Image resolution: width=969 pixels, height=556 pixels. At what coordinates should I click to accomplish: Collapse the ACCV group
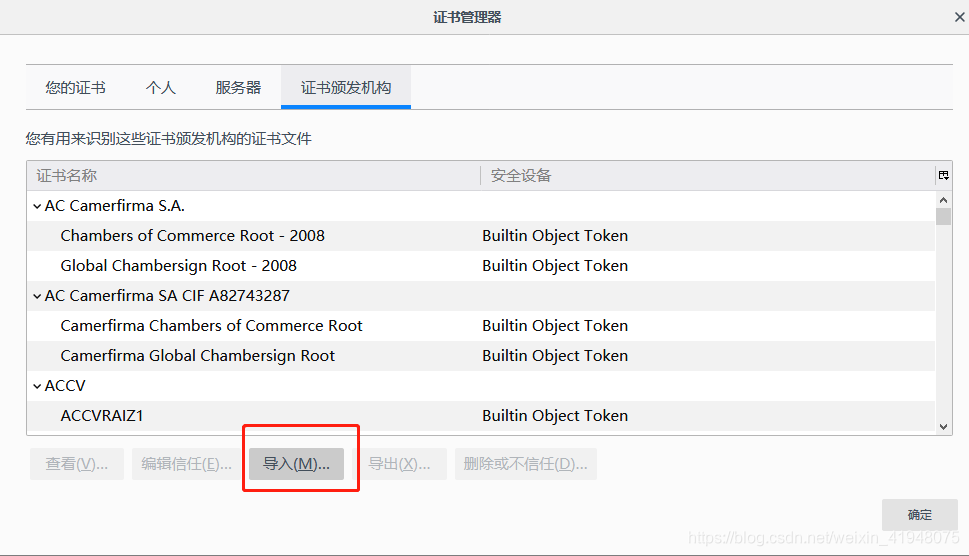tap(37, 386)
